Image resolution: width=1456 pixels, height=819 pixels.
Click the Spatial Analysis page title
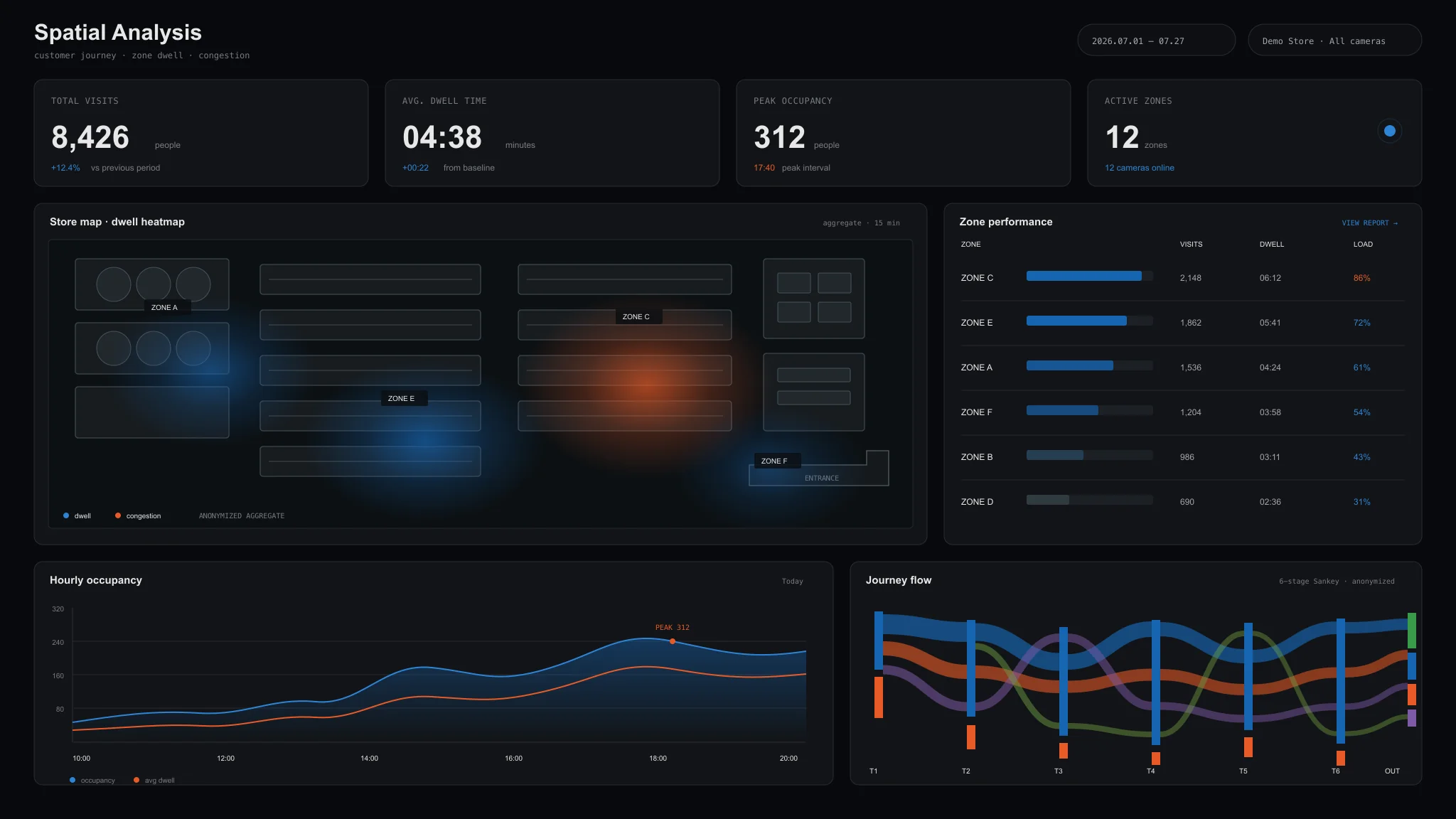pos(118,33)
